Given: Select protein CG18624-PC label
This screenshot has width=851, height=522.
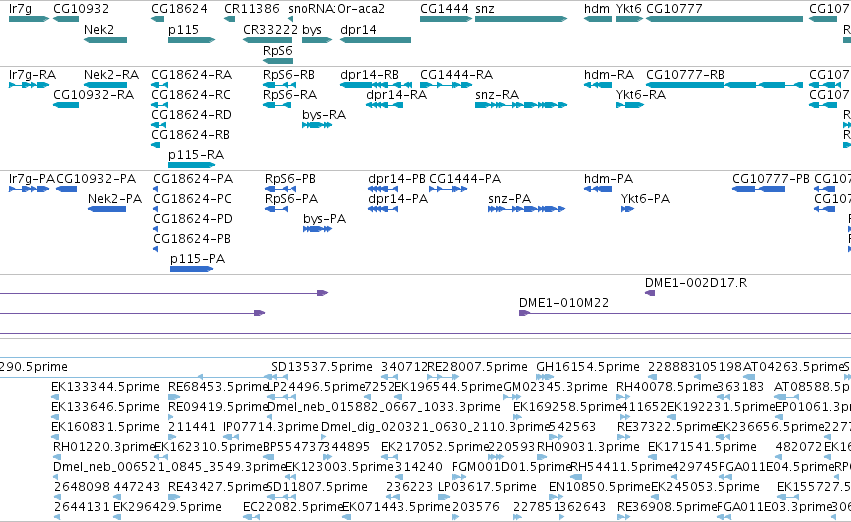Looking at the screenshot, I should point(193,199).
